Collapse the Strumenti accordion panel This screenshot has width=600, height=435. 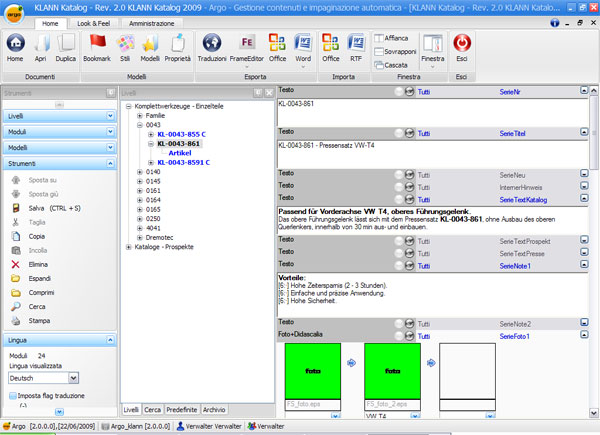110,163
